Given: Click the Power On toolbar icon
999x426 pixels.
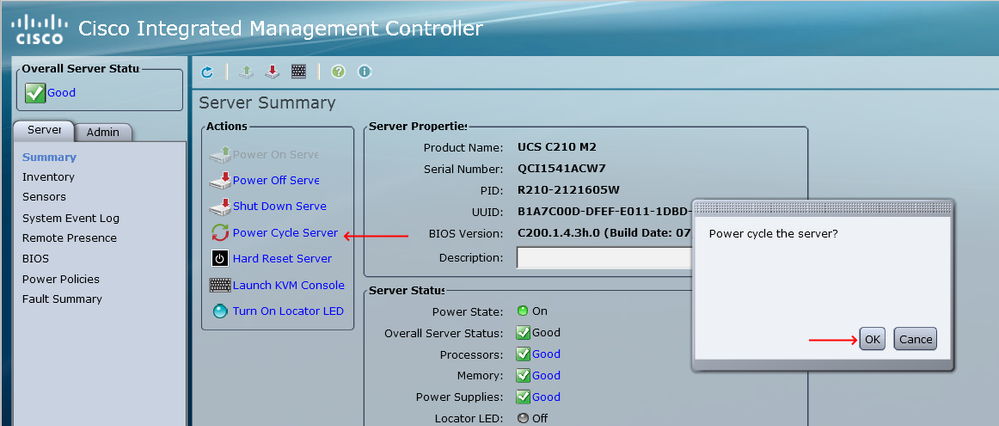Looking at the screenshot, I should pos(246,72).
